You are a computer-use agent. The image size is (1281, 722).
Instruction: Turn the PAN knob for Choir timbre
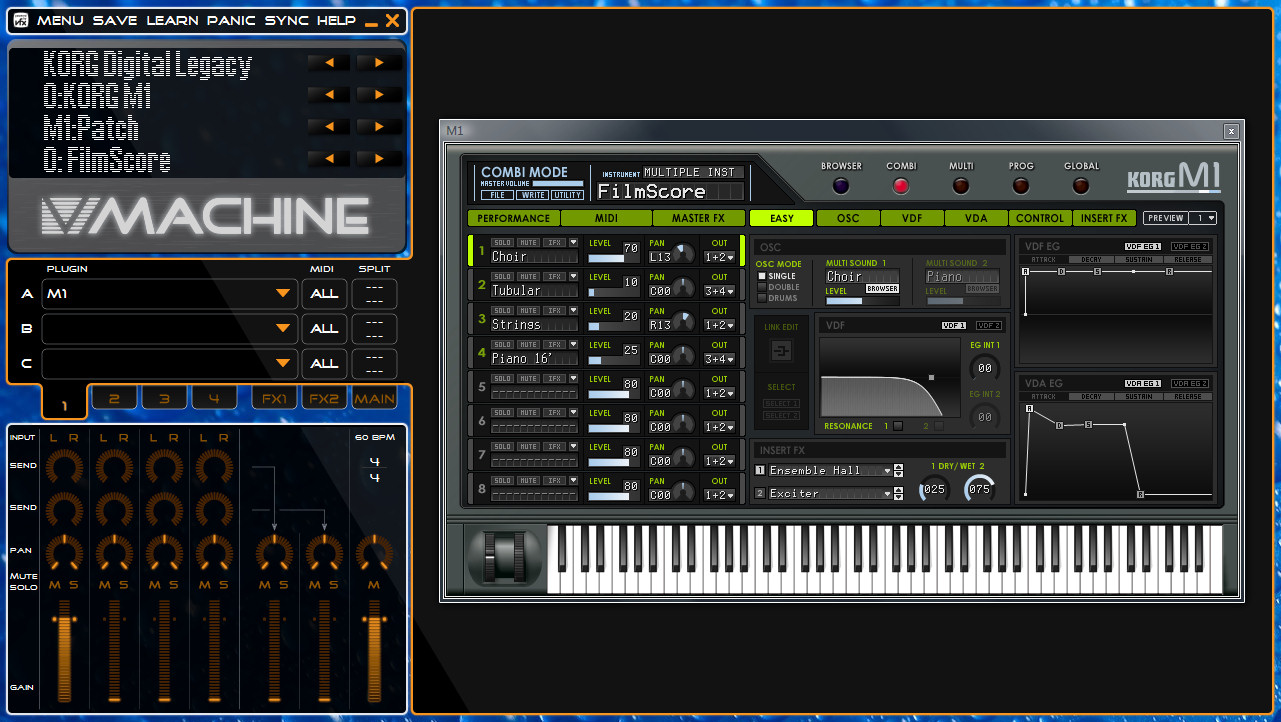click(684, 254)
